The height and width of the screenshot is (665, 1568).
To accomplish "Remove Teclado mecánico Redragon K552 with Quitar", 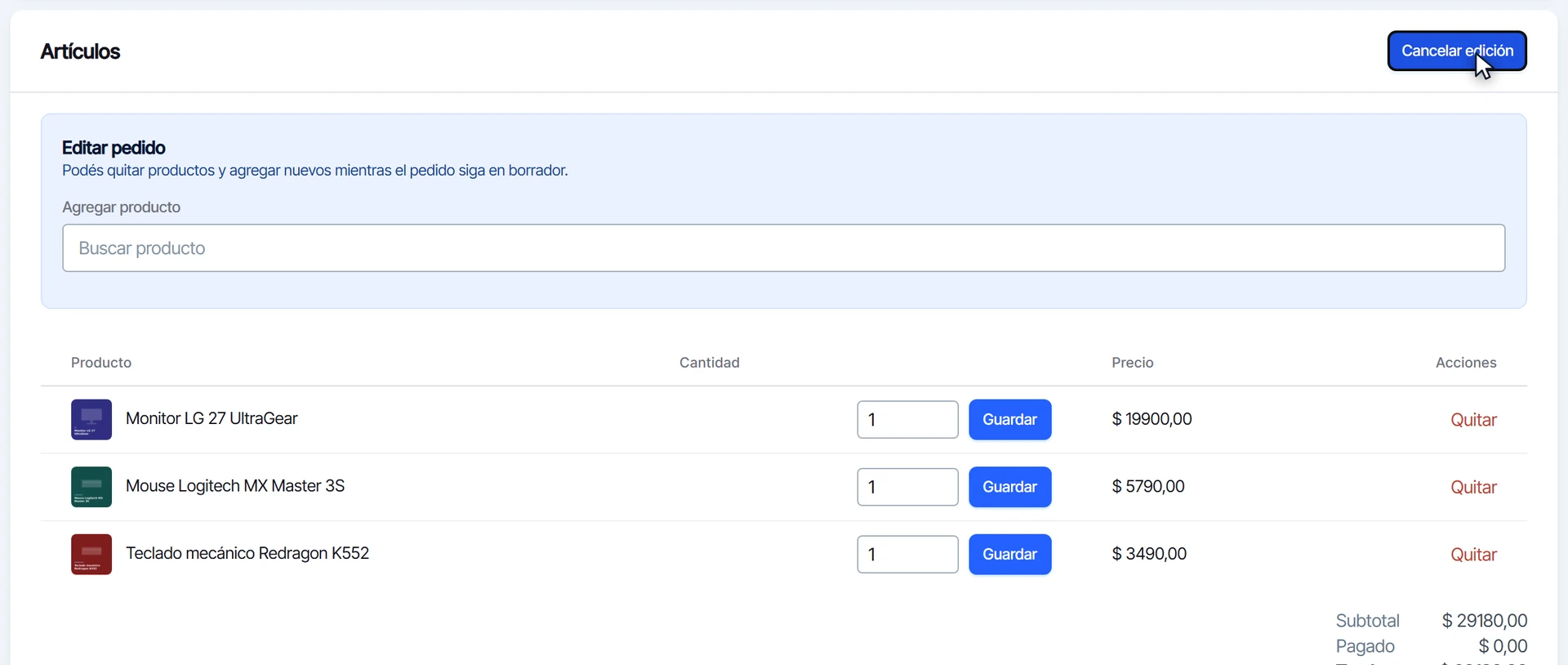I will tap(1473, 555).
